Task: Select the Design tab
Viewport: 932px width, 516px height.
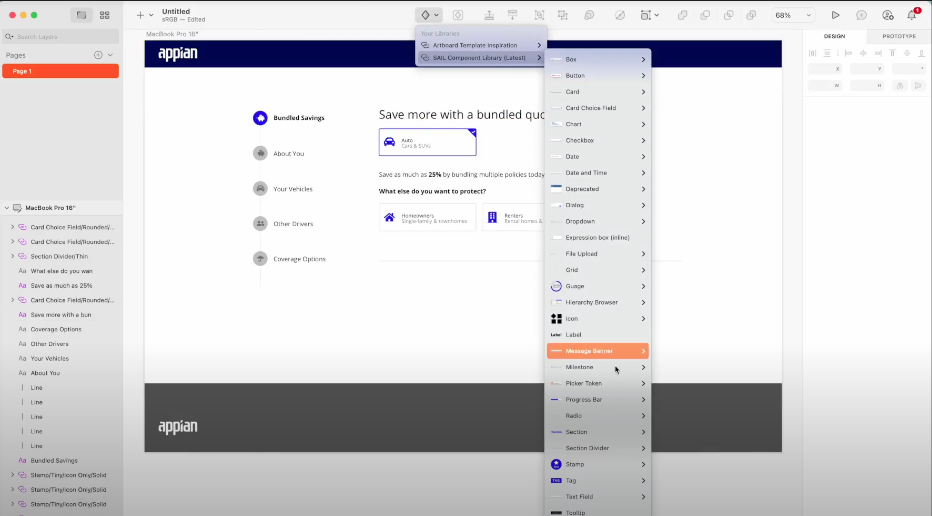Action: (x=834, y=36)
